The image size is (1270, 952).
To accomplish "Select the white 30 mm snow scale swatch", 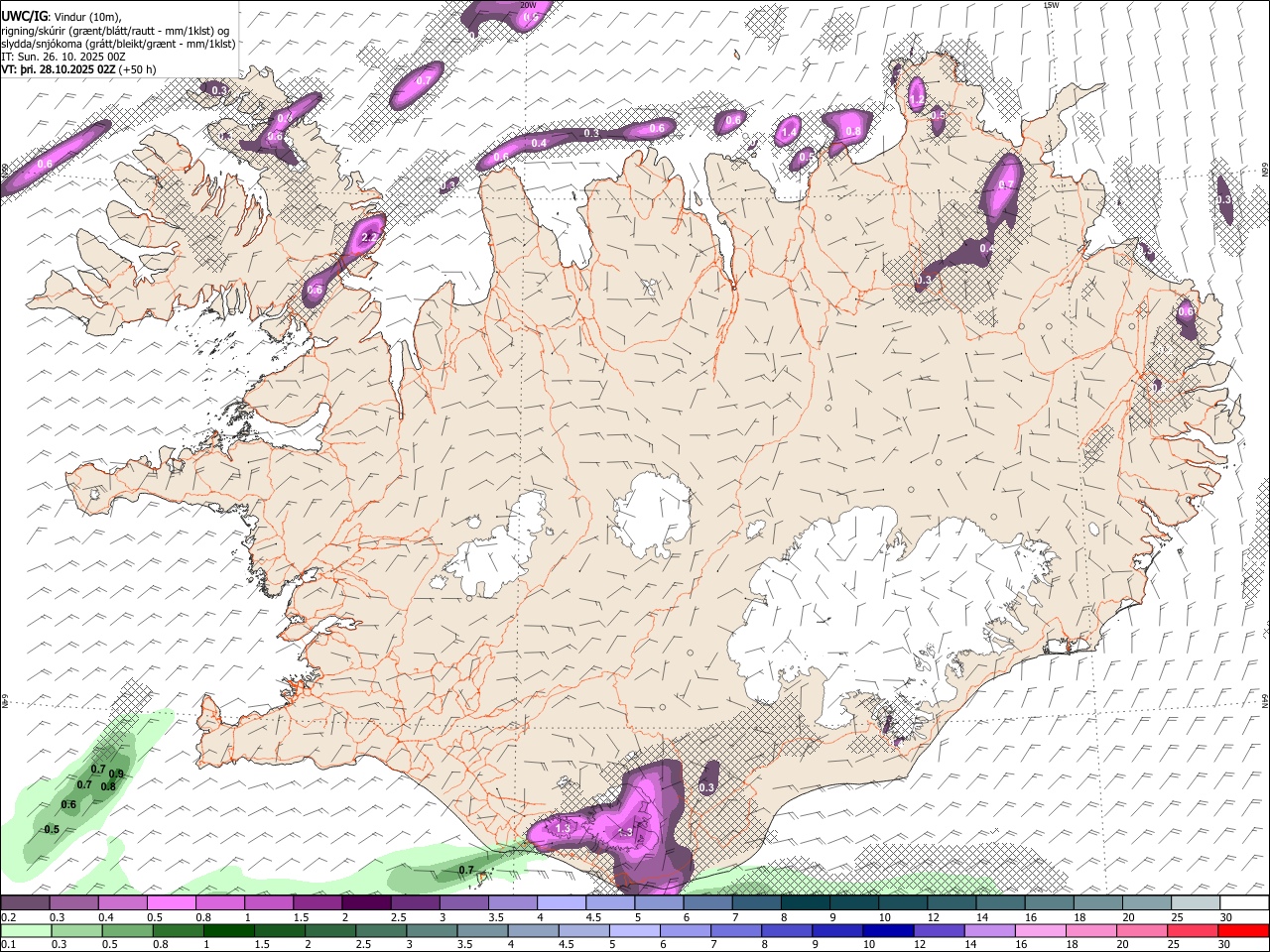I will tap(1244, 903).
